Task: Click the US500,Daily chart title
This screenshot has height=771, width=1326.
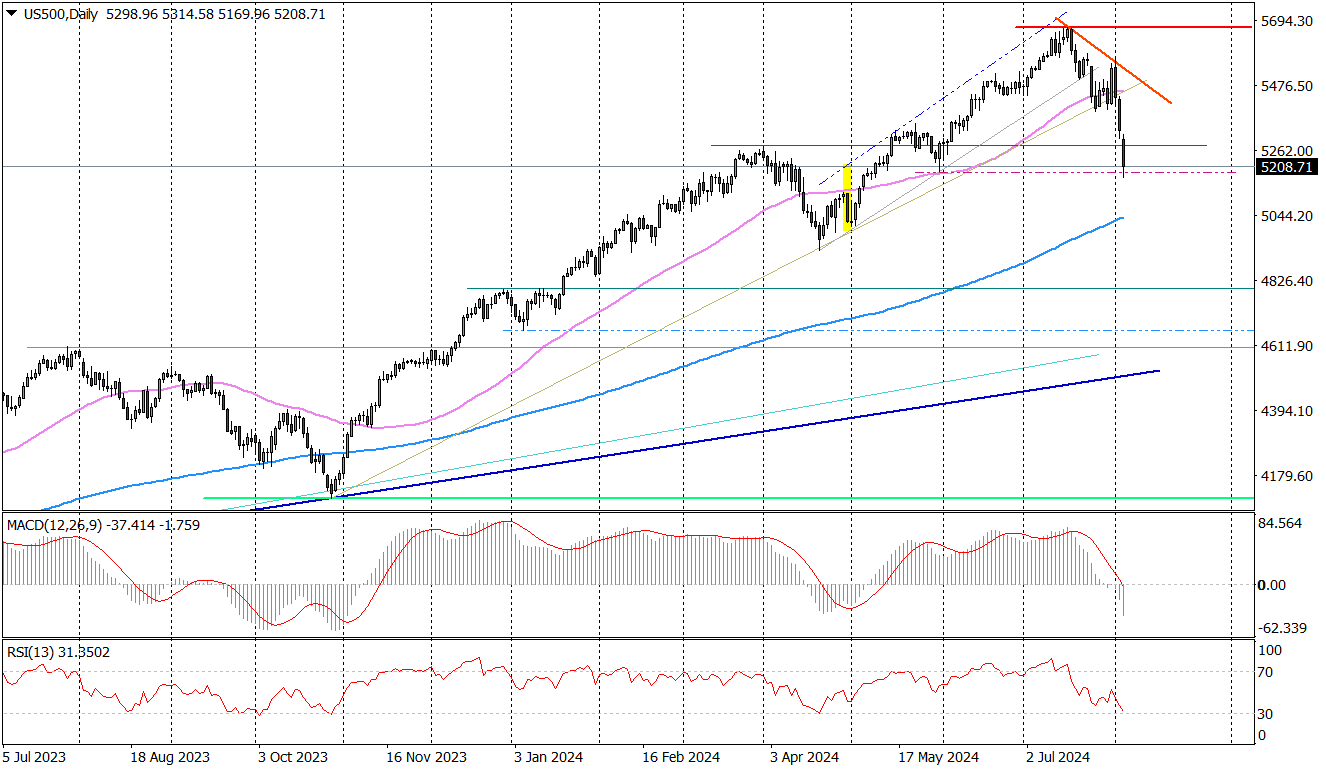Action: 59,14
